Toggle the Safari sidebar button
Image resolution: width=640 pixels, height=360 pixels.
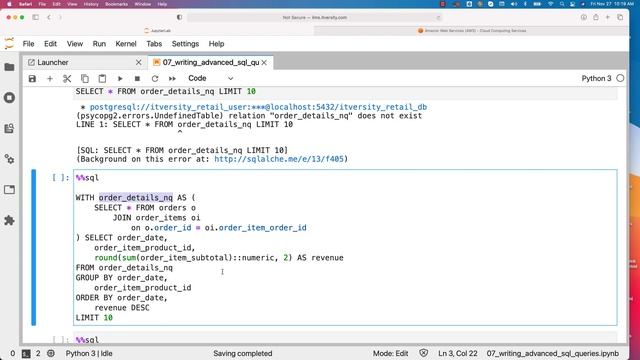pyautogui.click(x=36, y=17)
